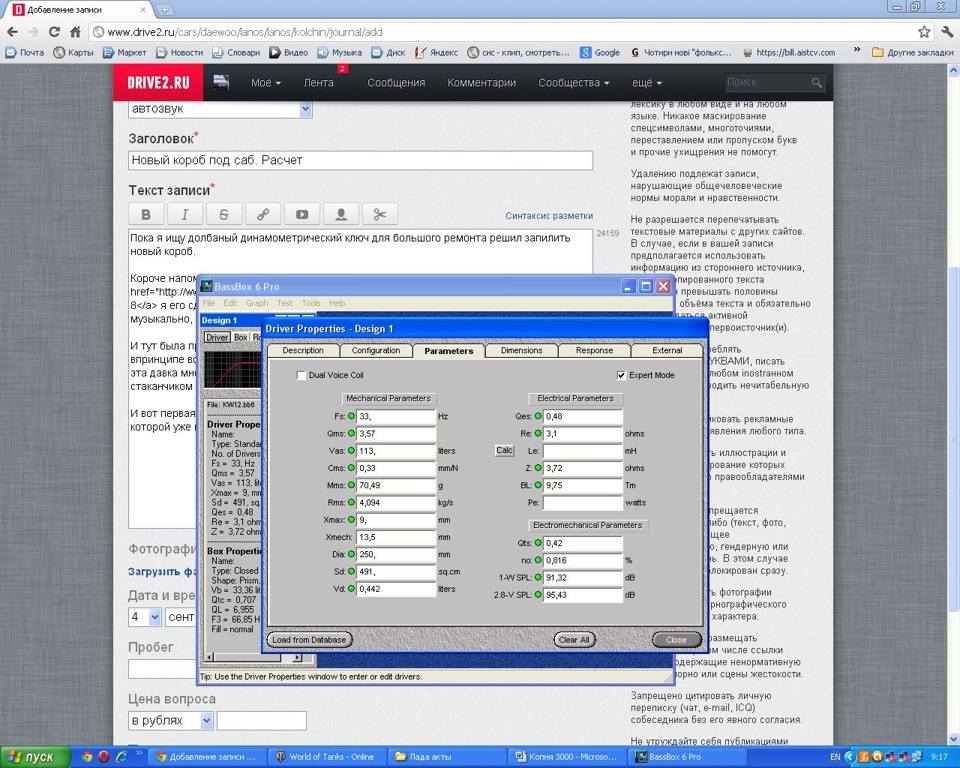This screenshot has height=768, width=960.
Task: Apply strikethrough formatting in editor toolbar
Action: (x=223, y=214)
